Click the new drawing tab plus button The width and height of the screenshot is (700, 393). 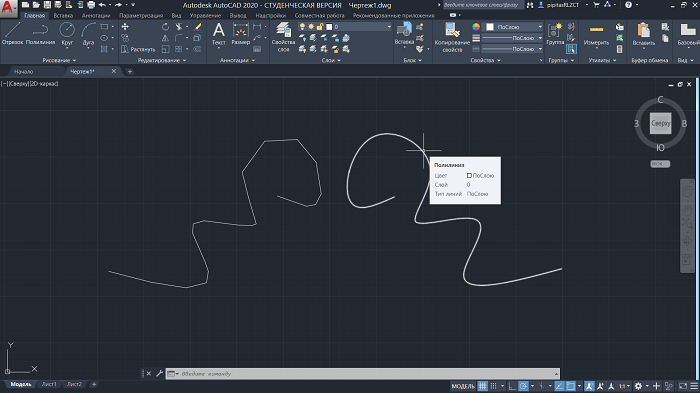(130, 71)
